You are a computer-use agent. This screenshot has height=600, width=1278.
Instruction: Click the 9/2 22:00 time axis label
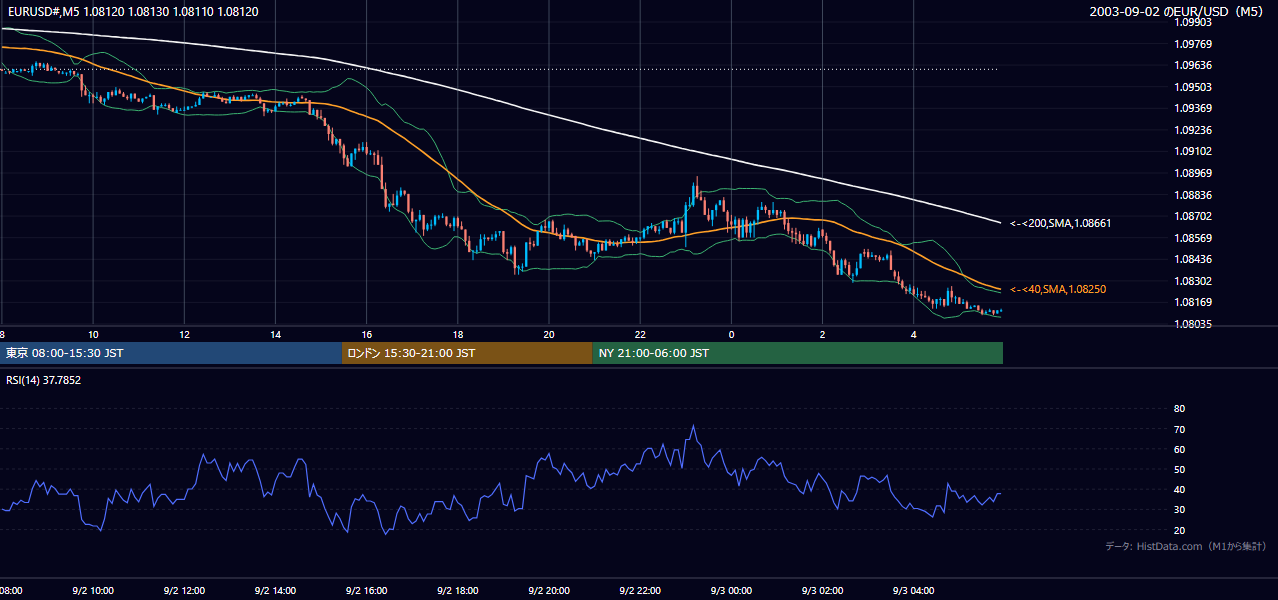640,591
